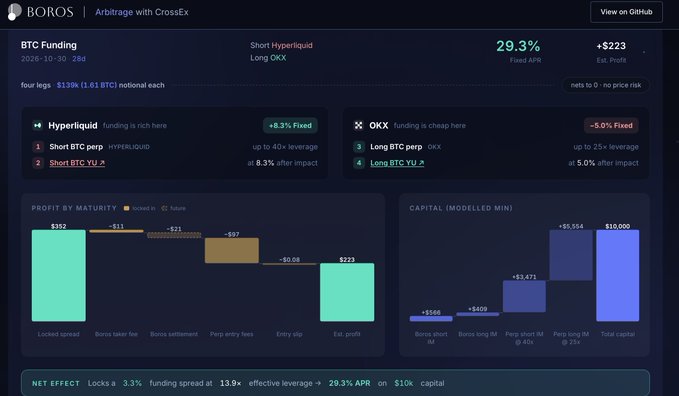The image size is (679, 396).
Task: Click up to 40× leverage text
Action: pos(285,147)
